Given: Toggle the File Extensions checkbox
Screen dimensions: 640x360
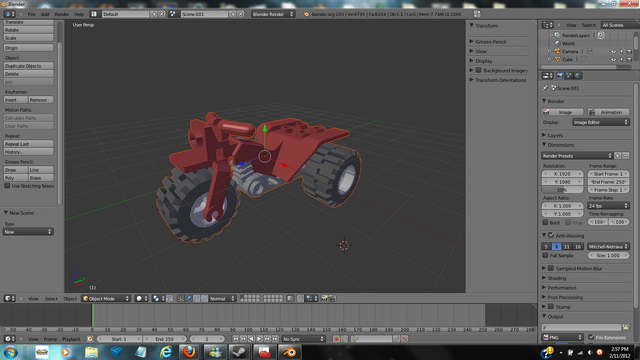Looking at the screenshot, I should click(x=591, y=337).
